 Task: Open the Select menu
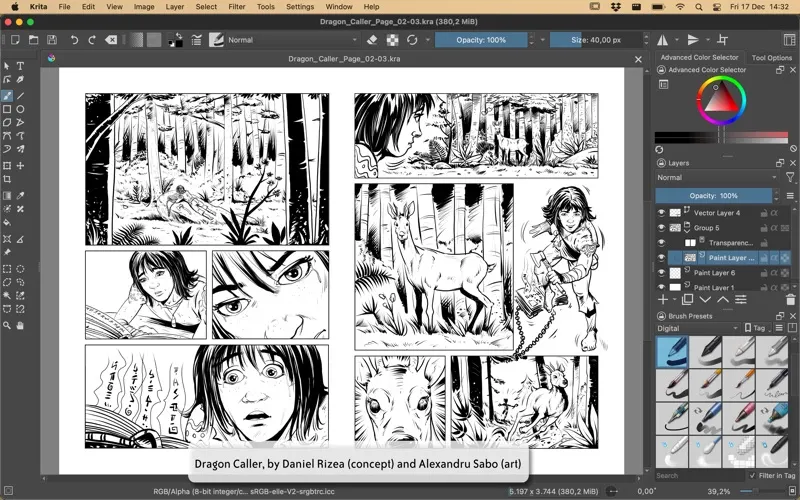(x=206, y=7)
